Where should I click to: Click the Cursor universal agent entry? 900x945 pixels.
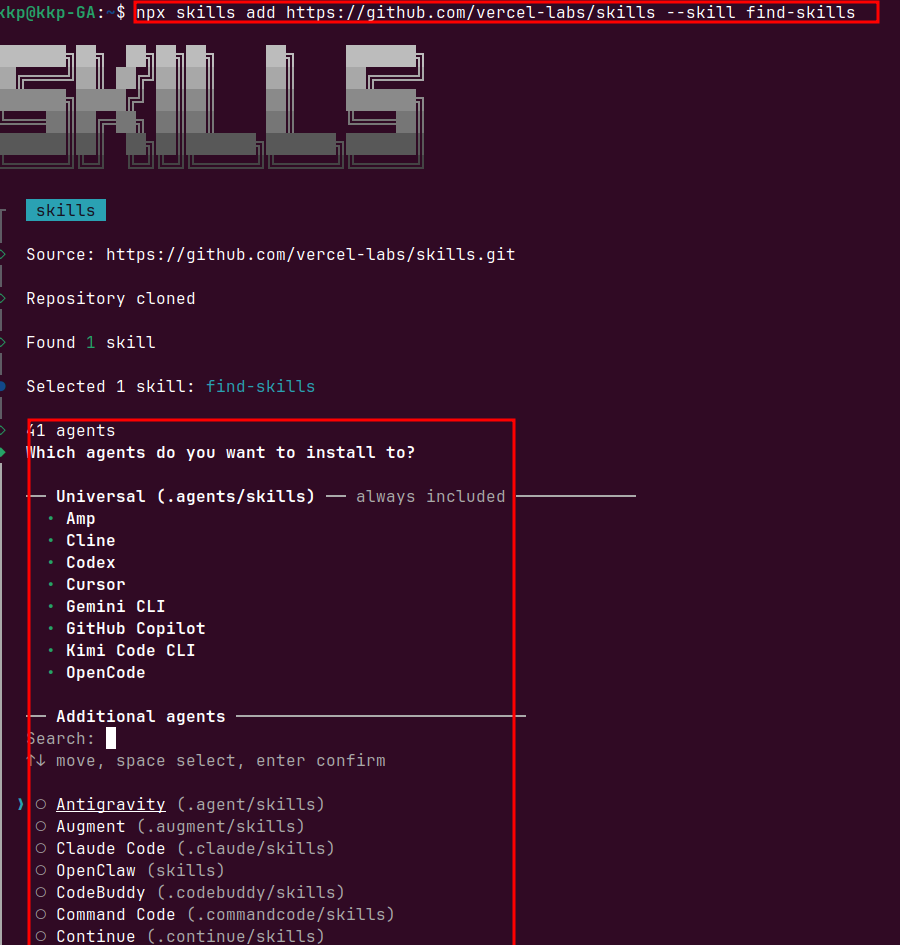click(x=96, y=584)
